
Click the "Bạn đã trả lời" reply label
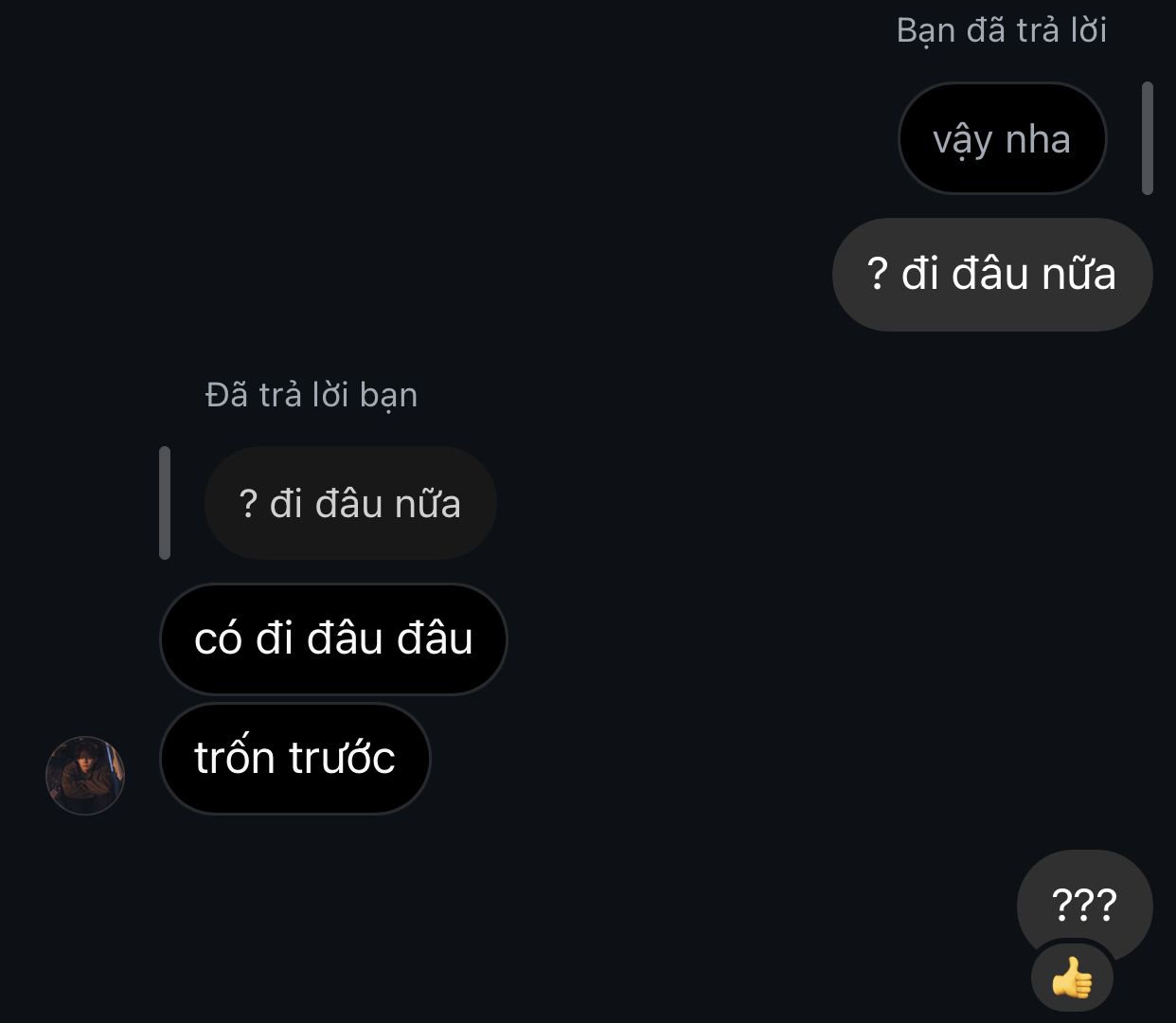pyautogui.click(x=1002, y=30)
